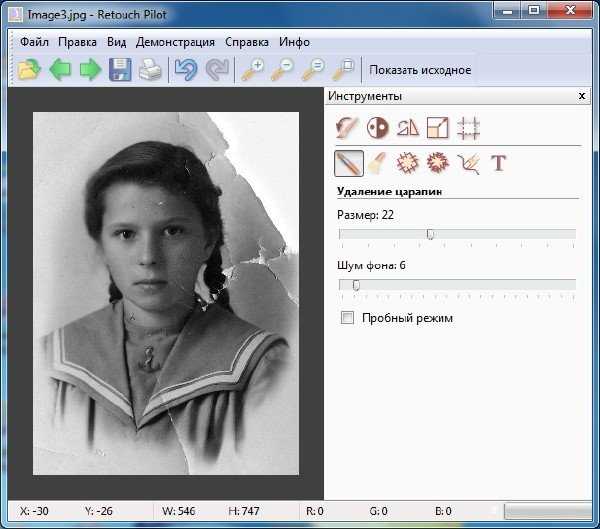Select the brightness contrast tool icon
This screenshot has height=529, width=600.
click(378, 128)
